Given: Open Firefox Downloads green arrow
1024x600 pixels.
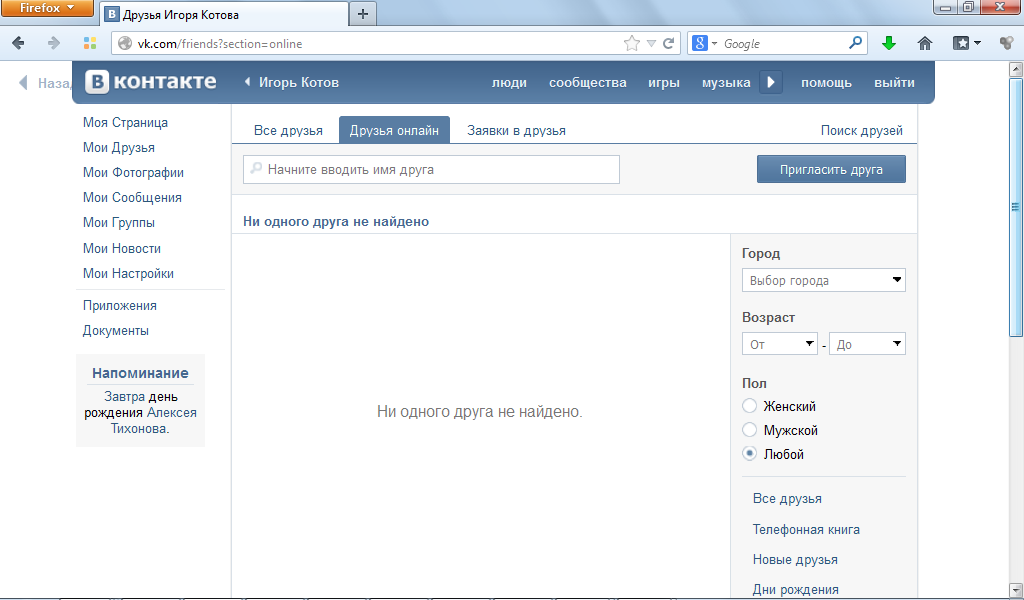Looking at the screenshot, I should [x=889, y=43].
